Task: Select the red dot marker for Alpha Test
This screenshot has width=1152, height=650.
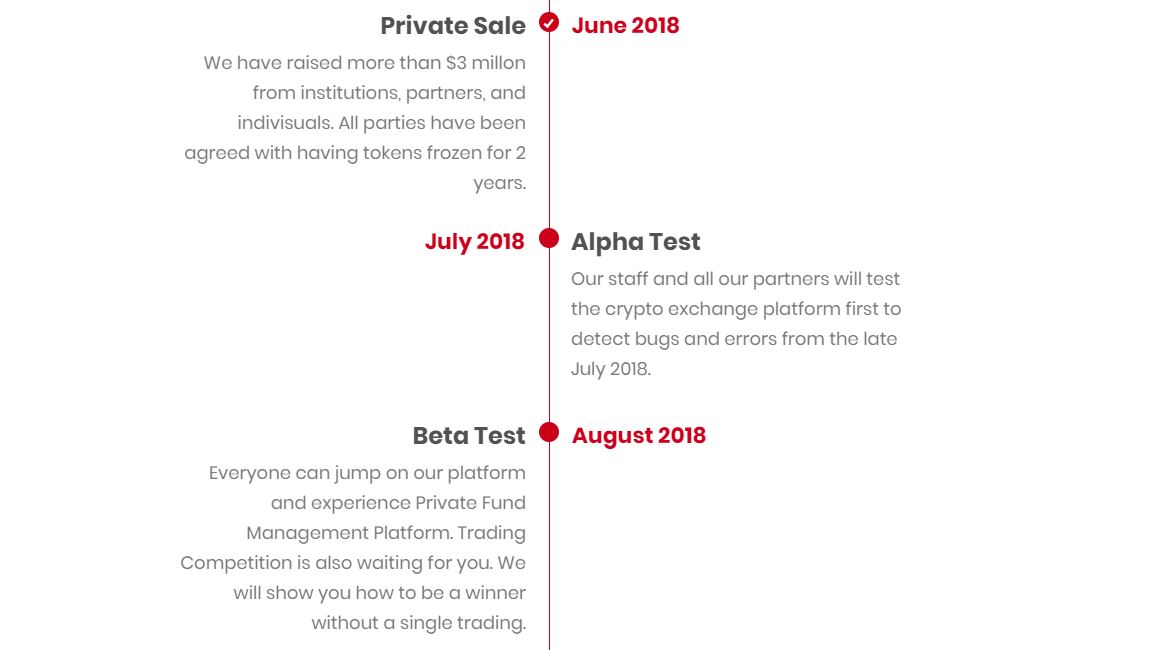Action: point(549,238)
